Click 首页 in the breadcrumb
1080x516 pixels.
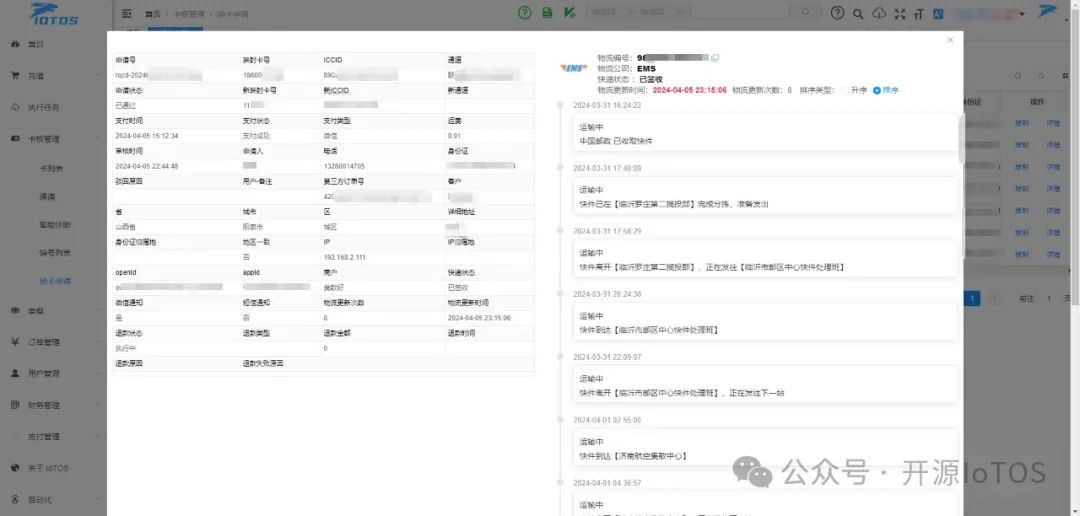click(152, 14)
